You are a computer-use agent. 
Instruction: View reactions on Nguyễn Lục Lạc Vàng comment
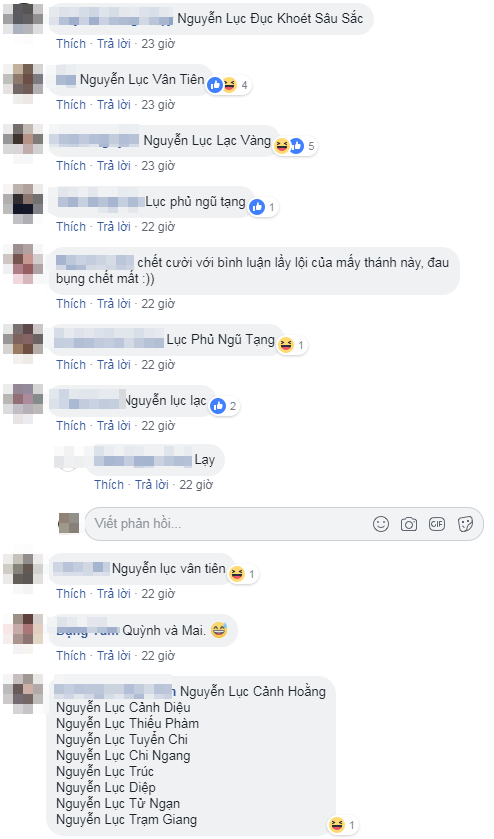(x=295, y=146)
